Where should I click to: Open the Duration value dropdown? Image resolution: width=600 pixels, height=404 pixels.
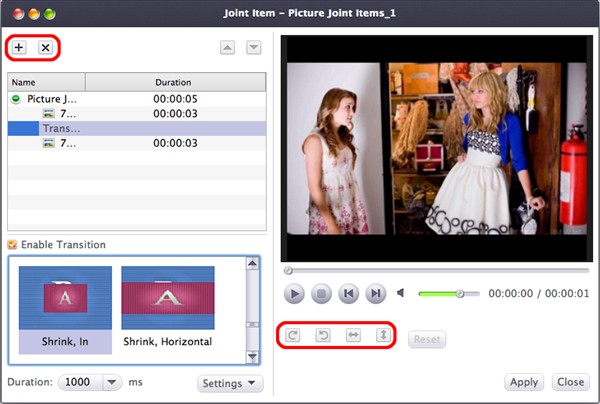click(x=111, y=382)
